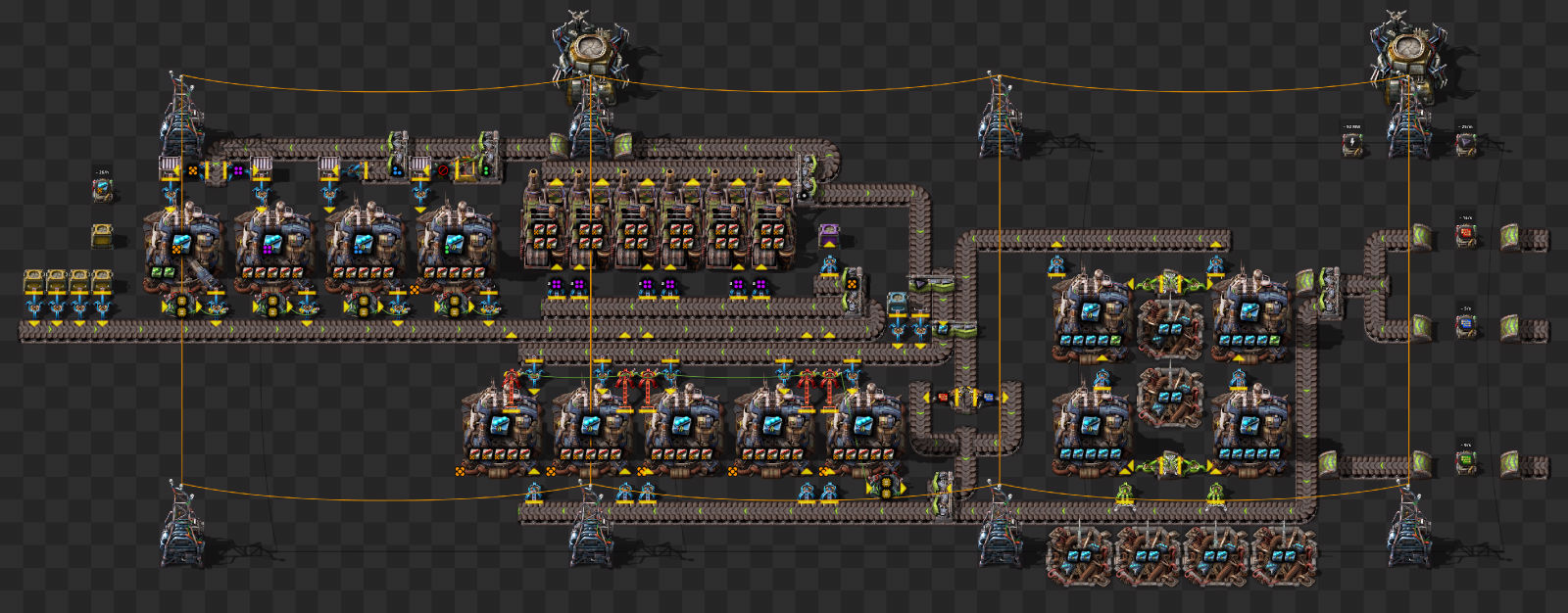The height and width of the screenshot is (613, 1568).
Task: Select the combinator labeled ~26/s
Action: (x=102, y=189)
